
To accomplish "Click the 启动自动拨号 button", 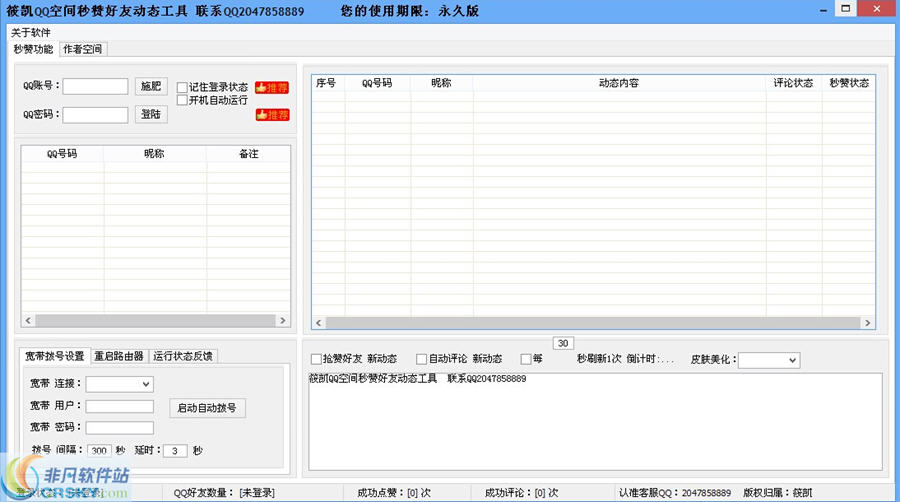I will 208,408.
